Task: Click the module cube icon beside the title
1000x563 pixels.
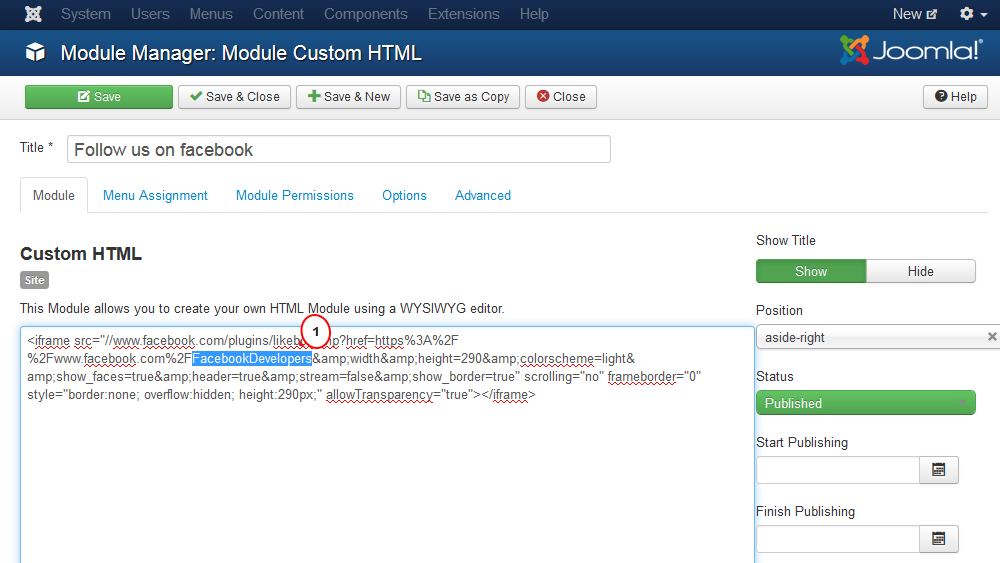Action: pyautogui.click(x=36, y=52)
